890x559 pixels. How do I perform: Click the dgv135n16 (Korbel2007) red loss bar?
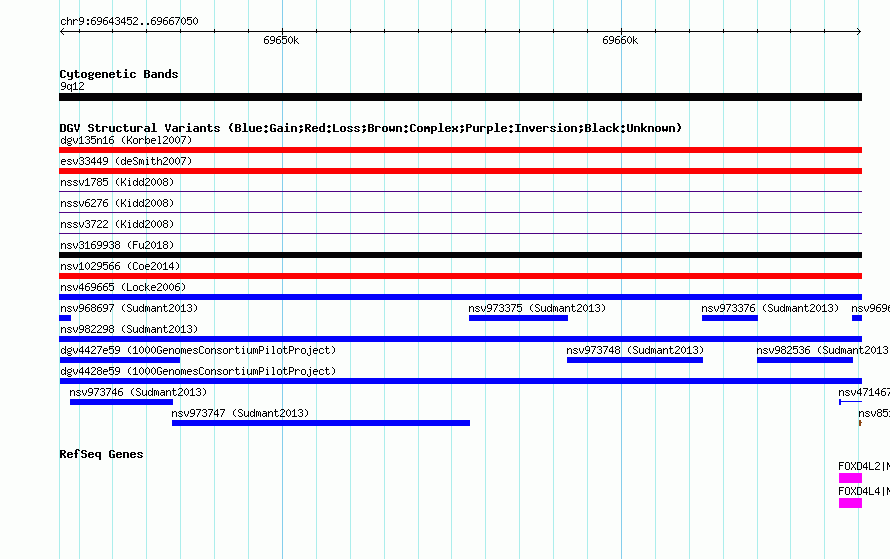(x=460, y=150)
